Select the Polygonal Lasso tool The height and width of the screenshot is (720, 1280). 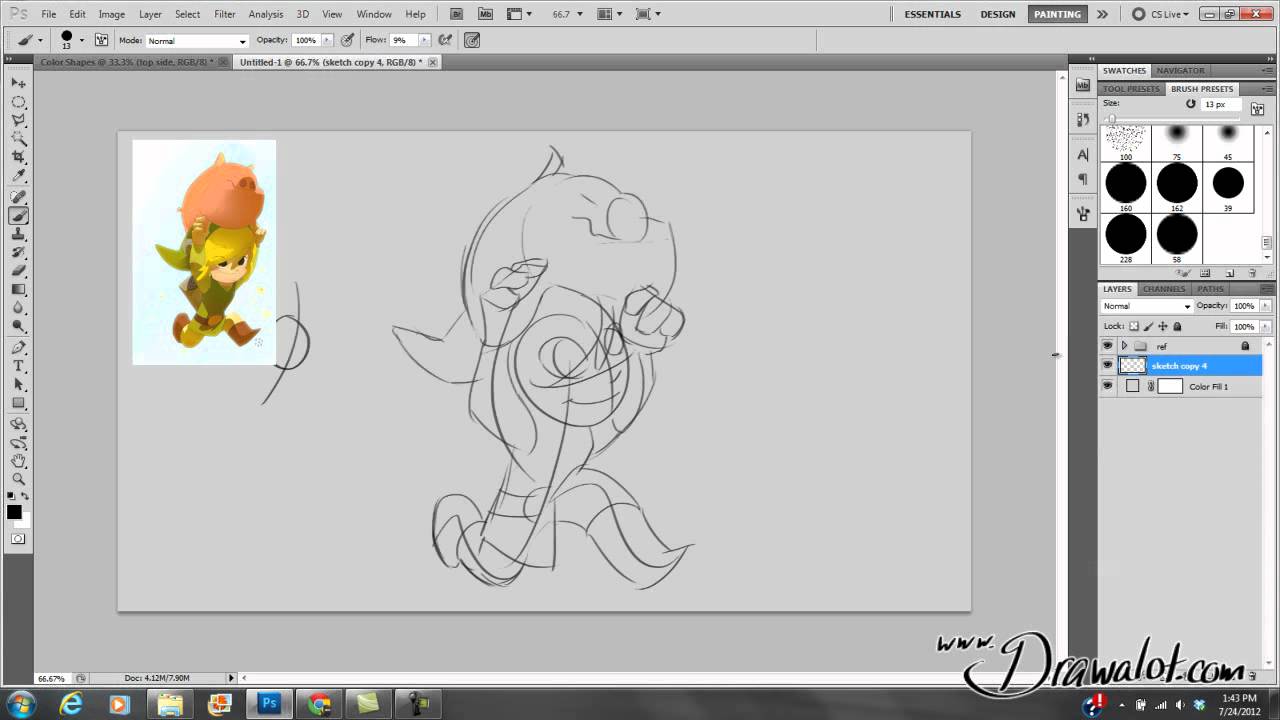[x=18, y=121]
